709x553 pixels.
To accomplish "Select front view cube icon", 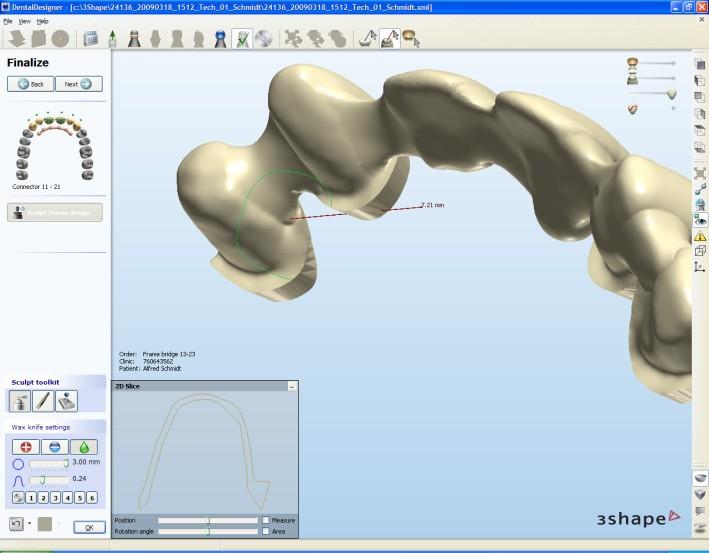I will (x=700, y=64).
